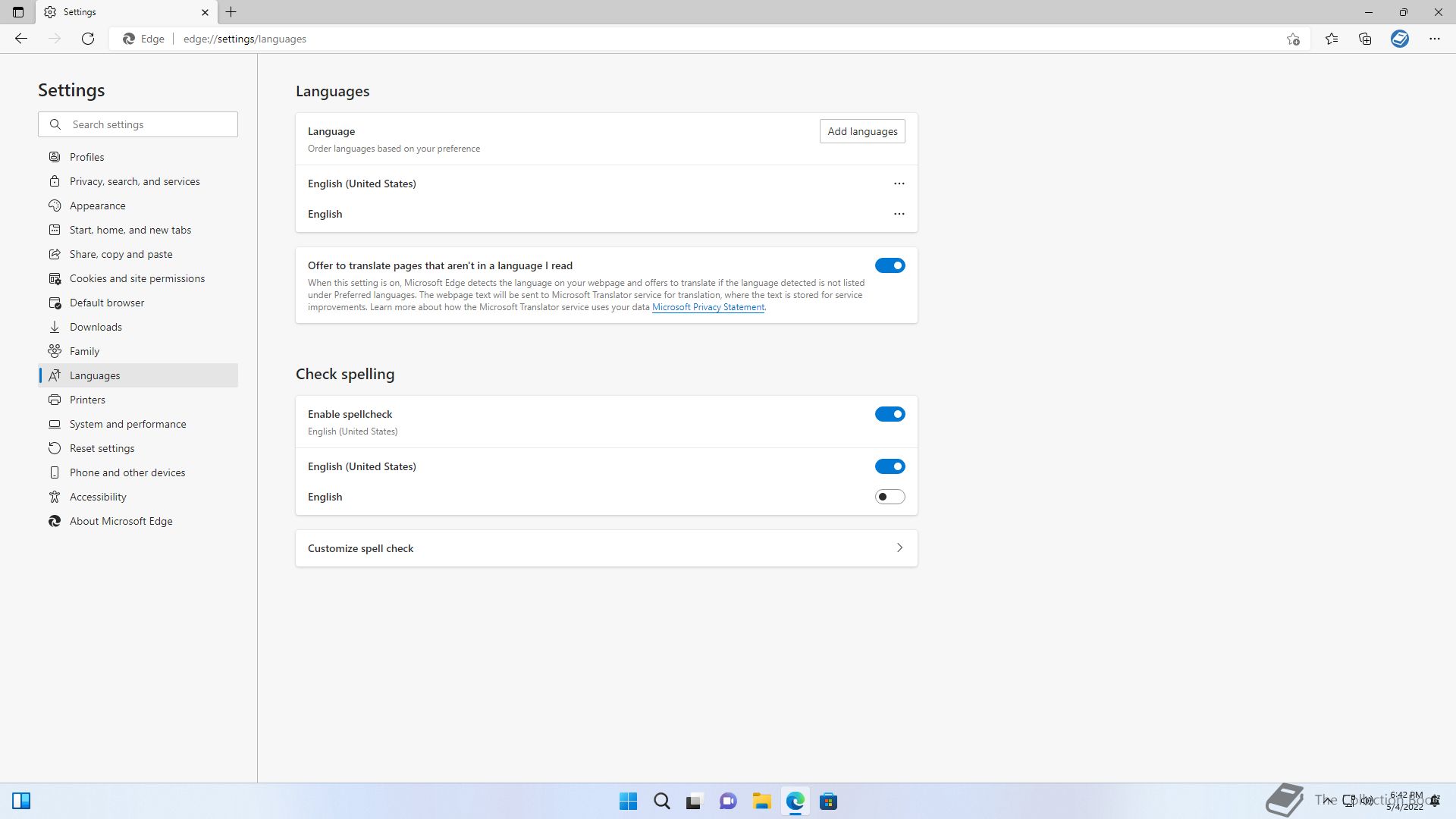The image size is (1456, 819).
Task: Close the Settings tab
Action: [x=205, y=12]
